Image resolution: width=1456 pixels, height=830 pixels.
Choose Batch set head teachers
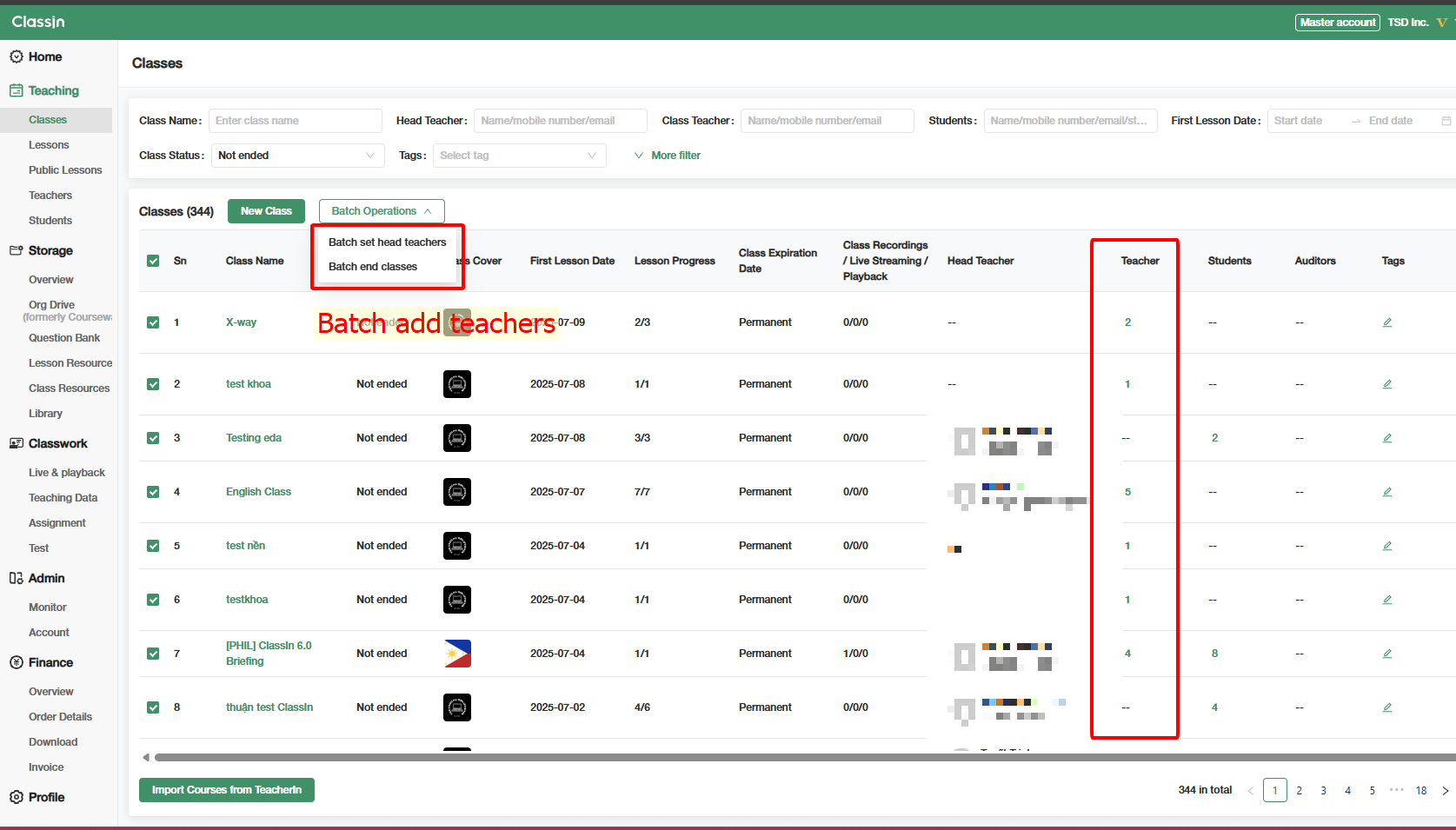coord(387,242)
